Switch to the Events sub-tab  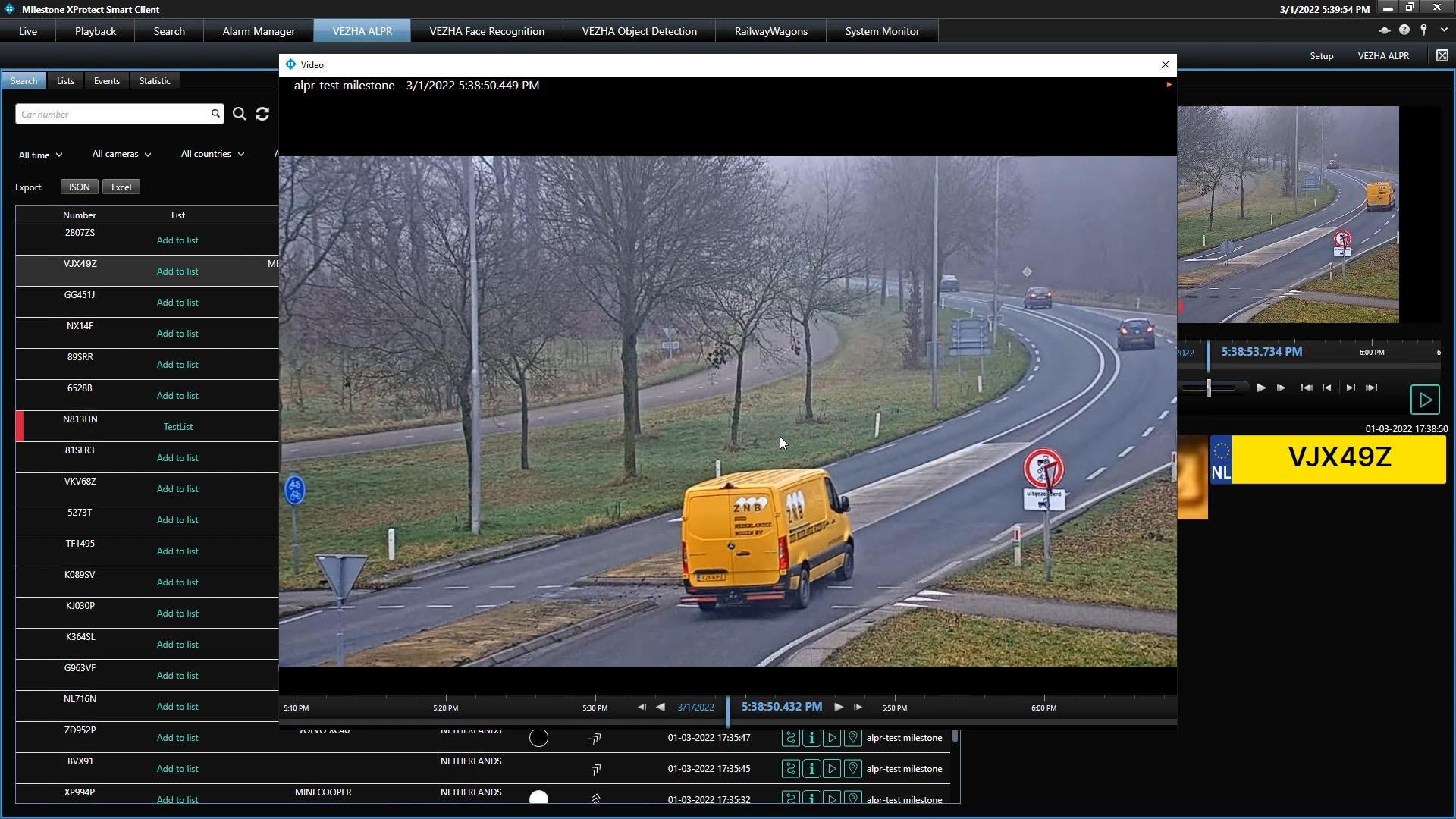click(x=106, y=81)
